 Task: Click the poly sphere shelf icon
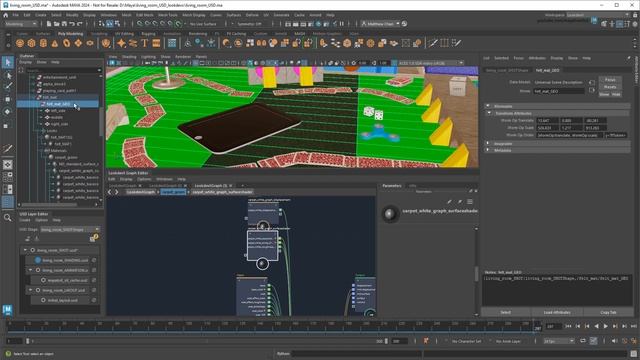(20, 43)
